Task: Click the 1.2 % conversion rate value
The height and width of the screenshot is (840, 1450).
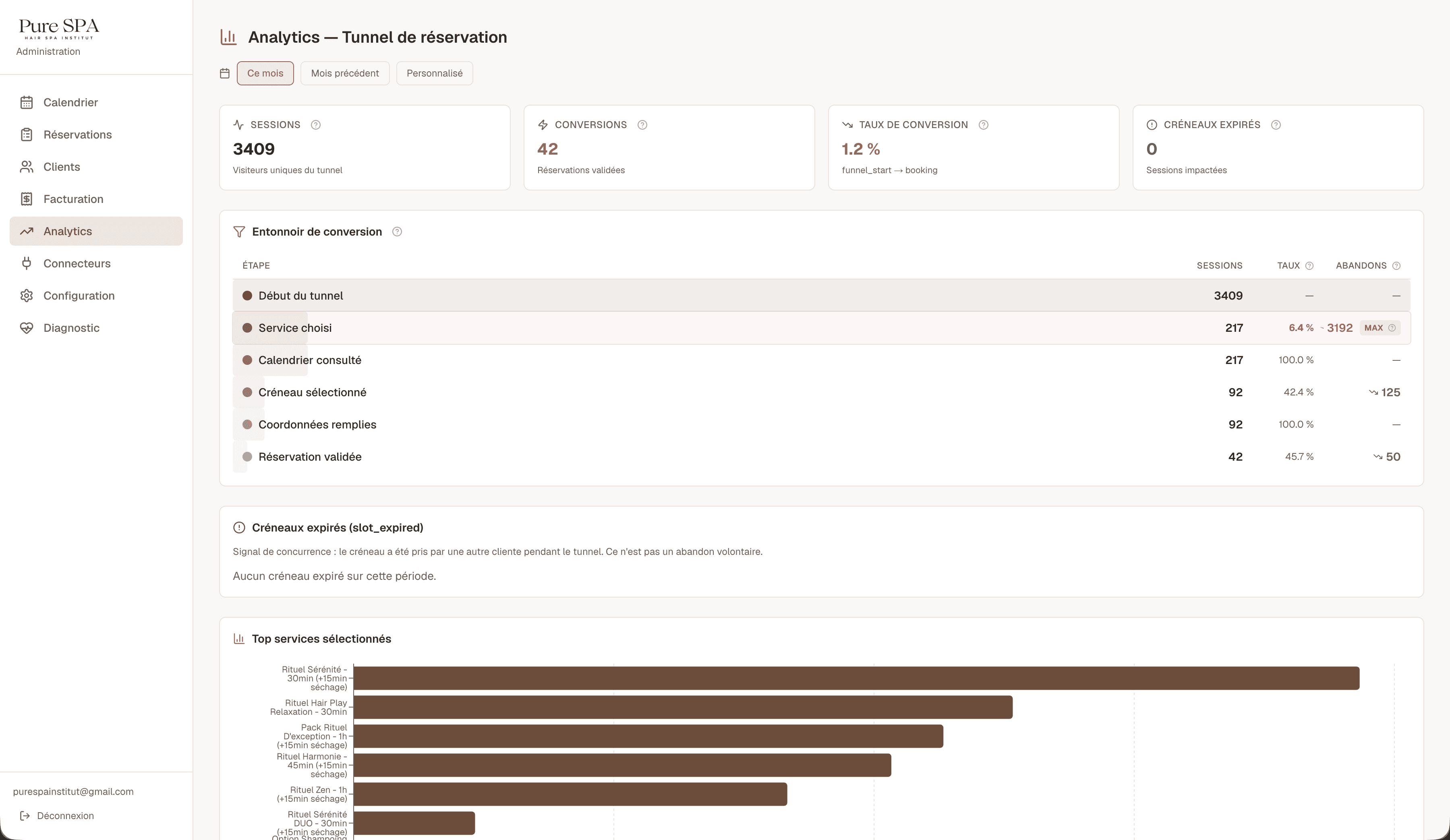Action: point(861,149)
